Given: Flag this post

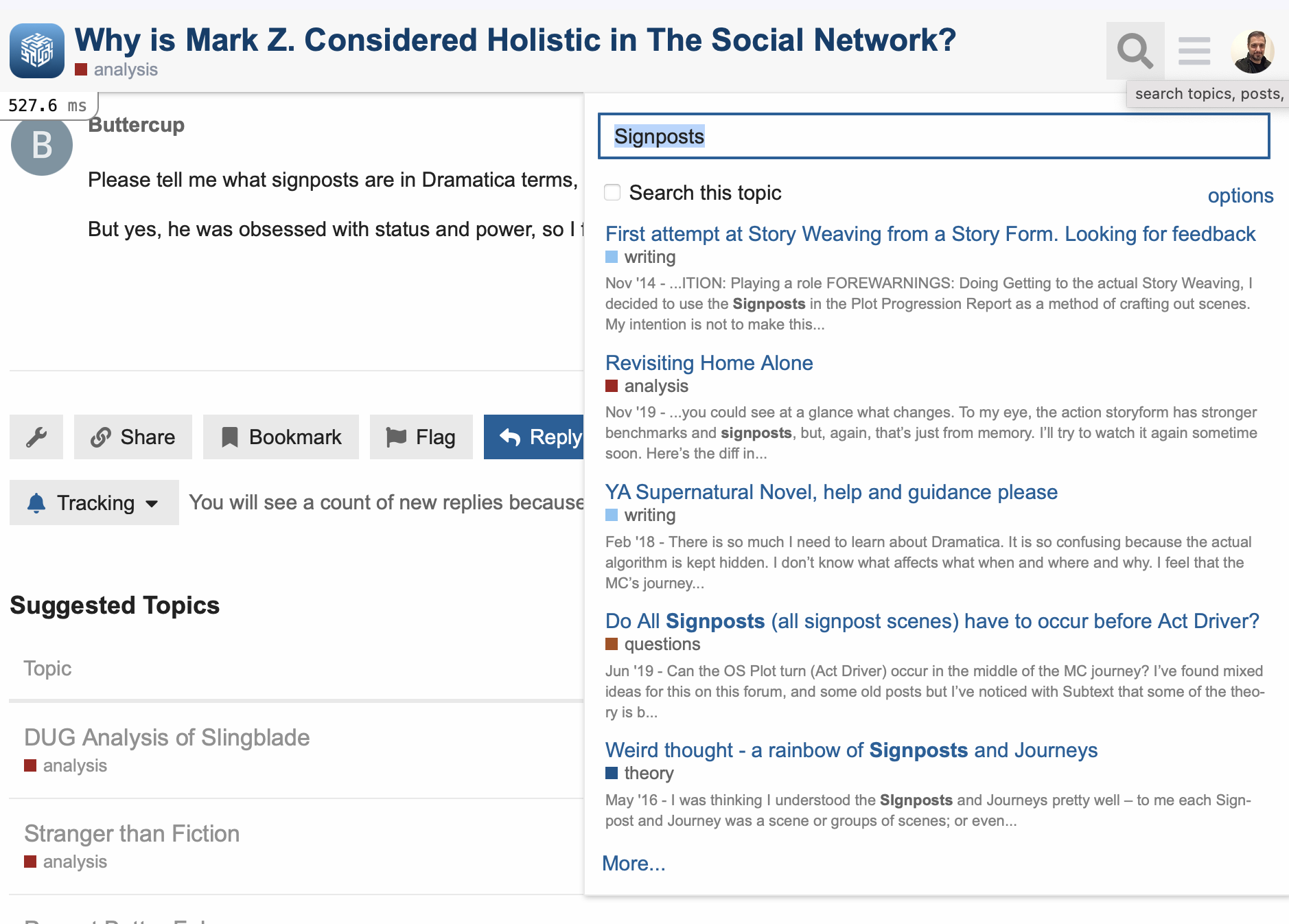Looking at the screenshot, I should pyautogui.click(x=421, y=437).
